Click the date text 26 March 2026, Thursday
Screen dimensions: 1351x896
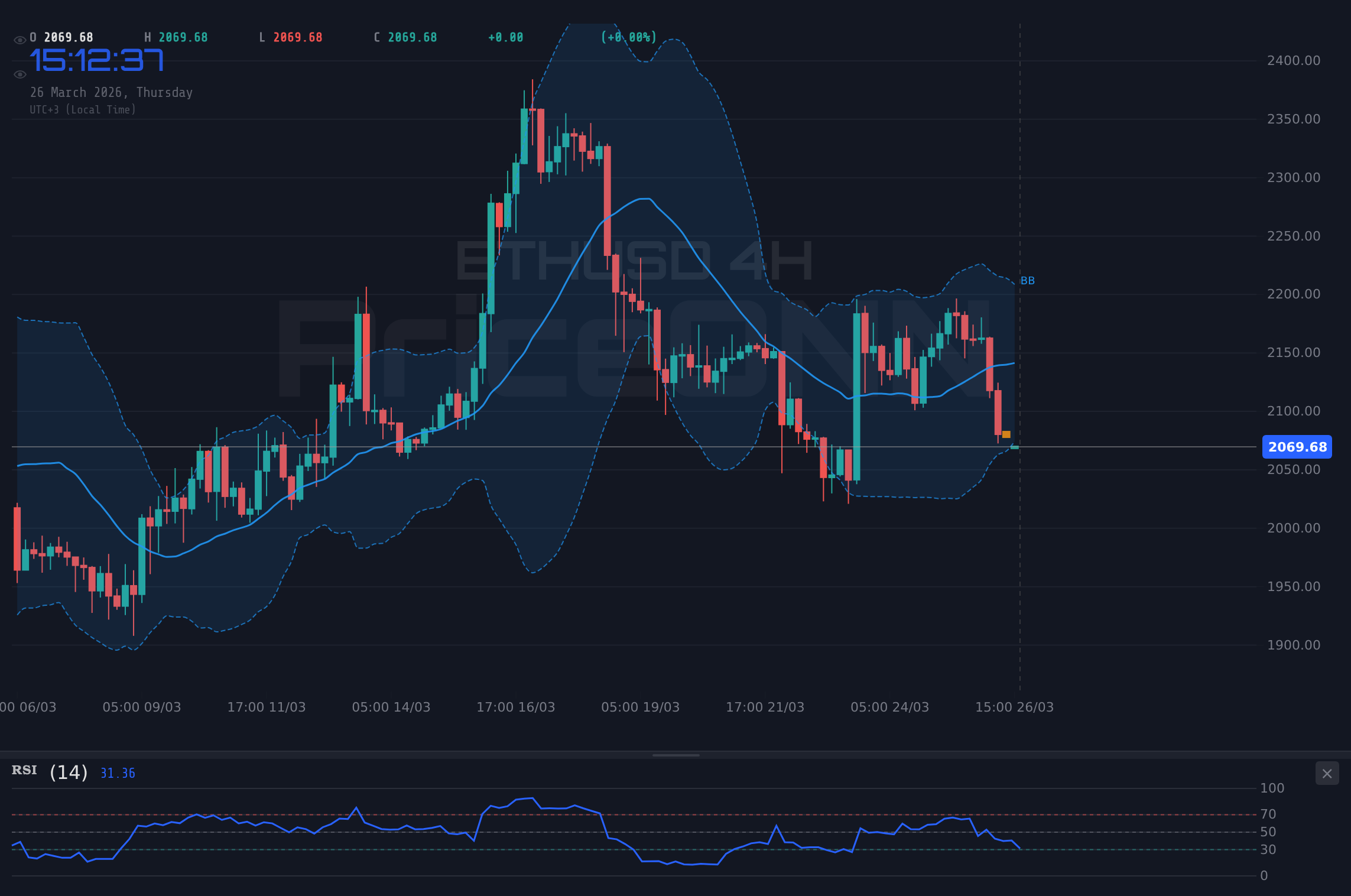pyautogui.click(x=111, y=92)
